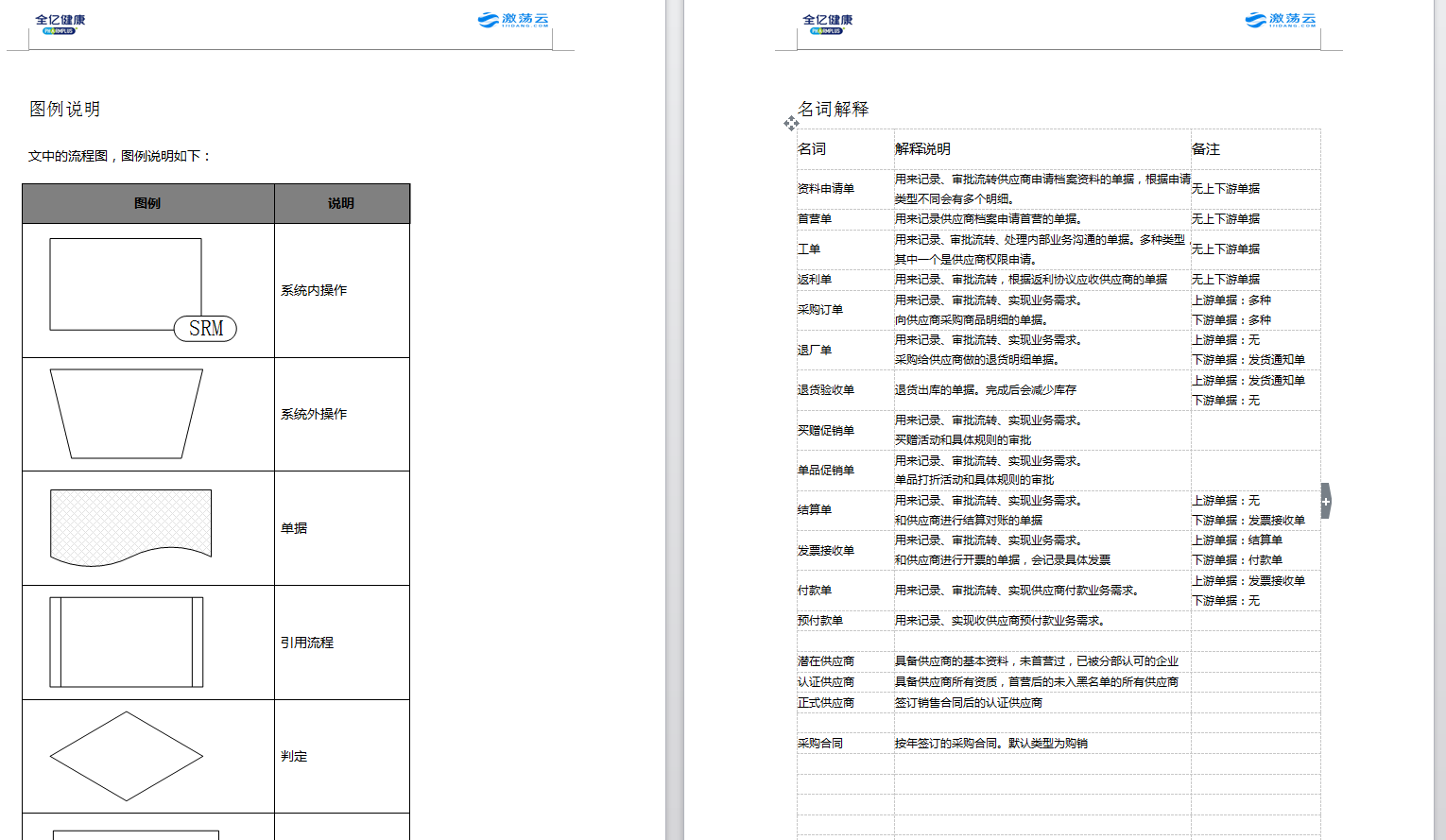Select the trapezoid 系统外操作 shape

[x=127, y=414]
